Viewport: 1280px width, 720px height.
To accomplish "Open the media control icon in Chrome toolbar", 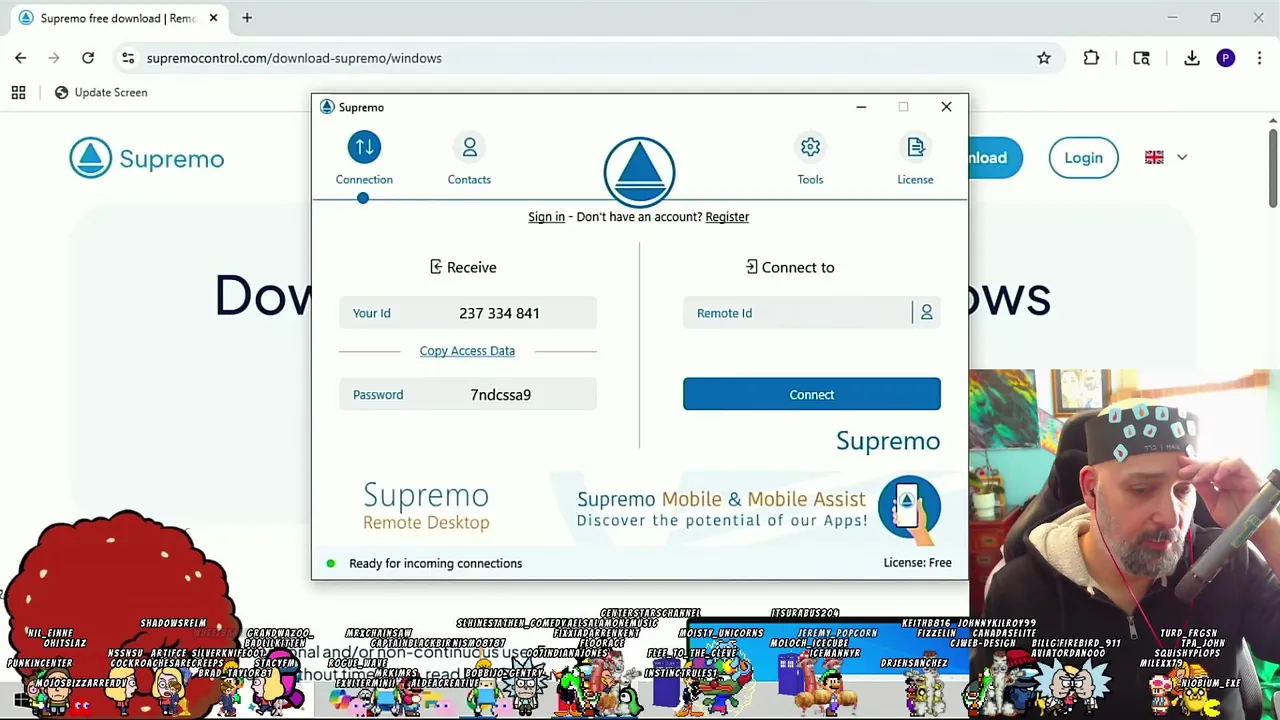I will coord(1141,58).
